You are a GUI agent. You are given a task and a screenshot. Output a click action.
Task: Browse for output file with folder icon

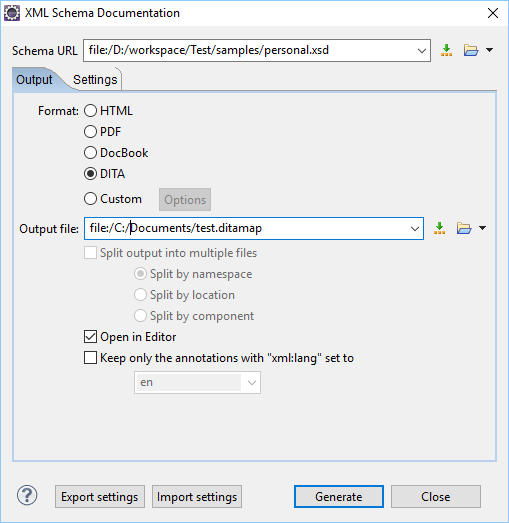coord(464,228)
